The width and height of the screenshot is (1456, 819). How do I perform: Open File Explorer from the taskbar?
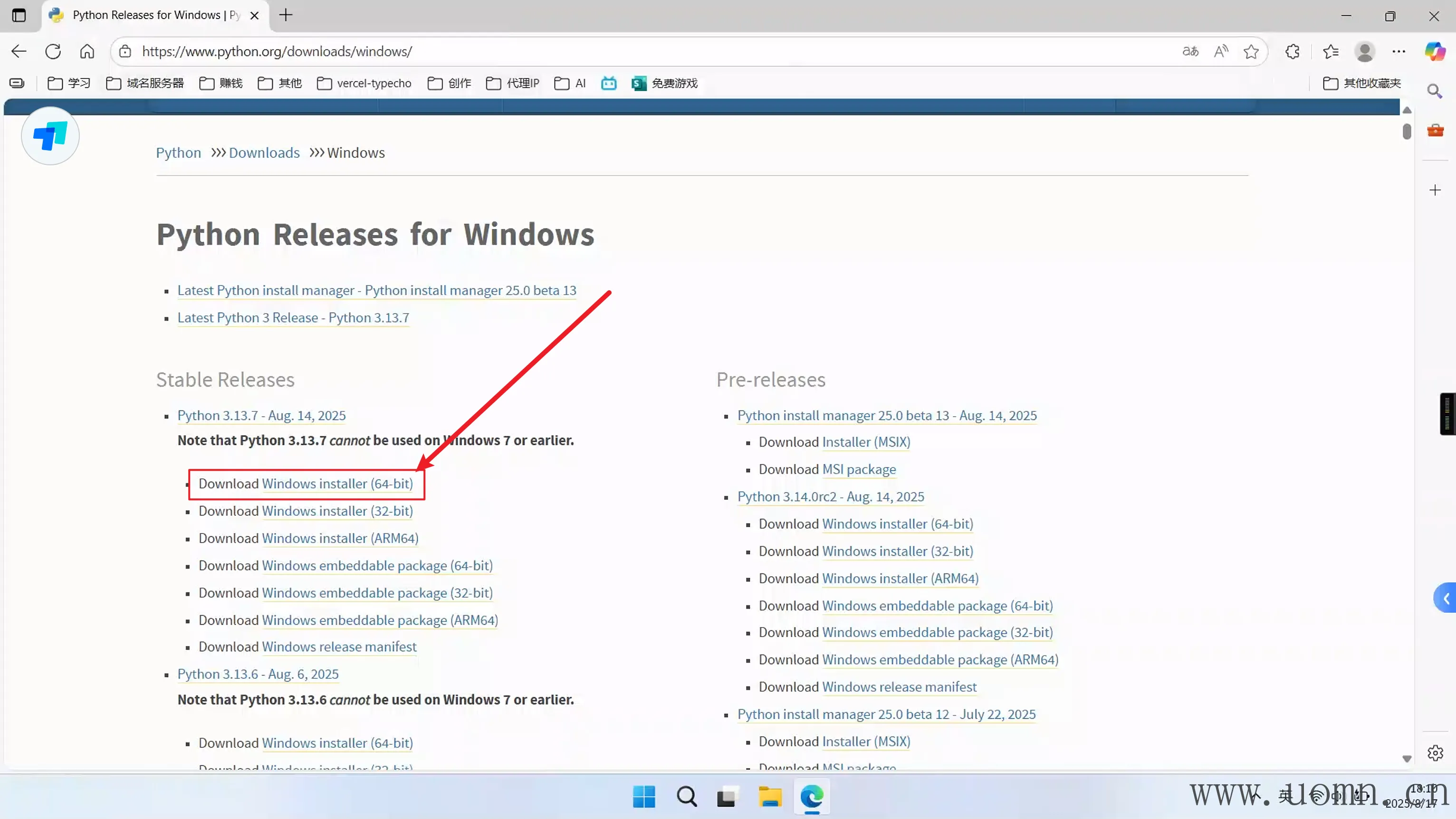pos(769,796)
